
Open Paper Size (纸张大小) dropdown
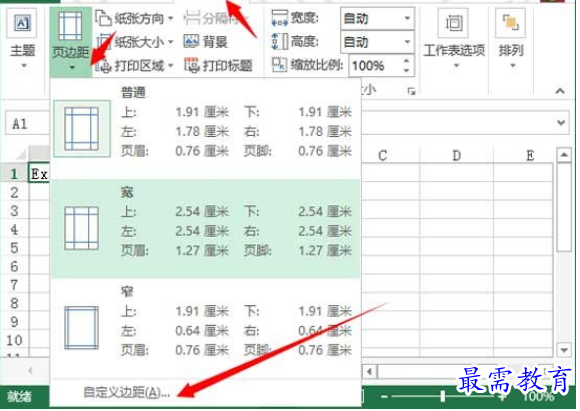[134, 42]
